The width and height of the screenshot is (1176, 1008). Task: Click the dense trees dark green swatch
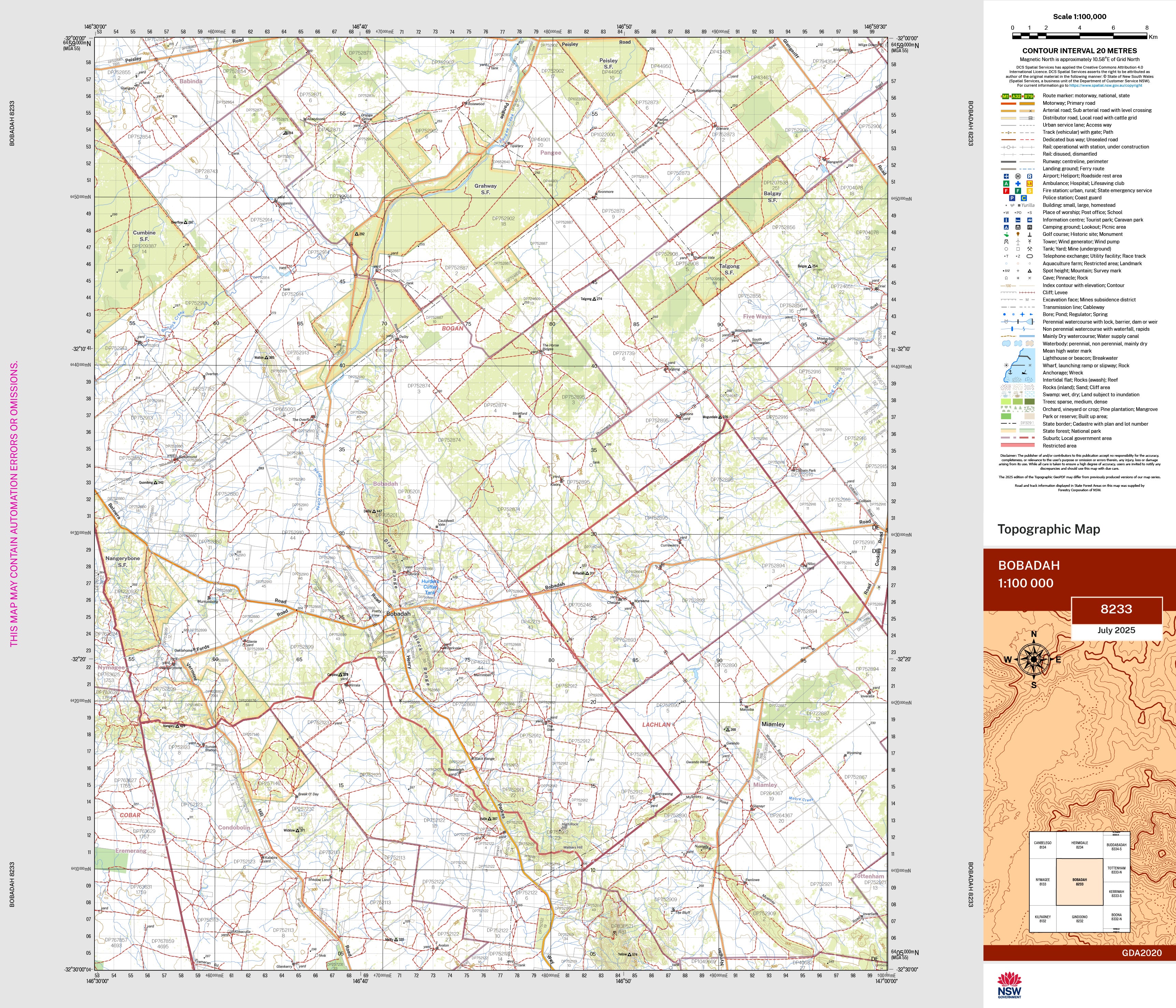click(1029, 402)
